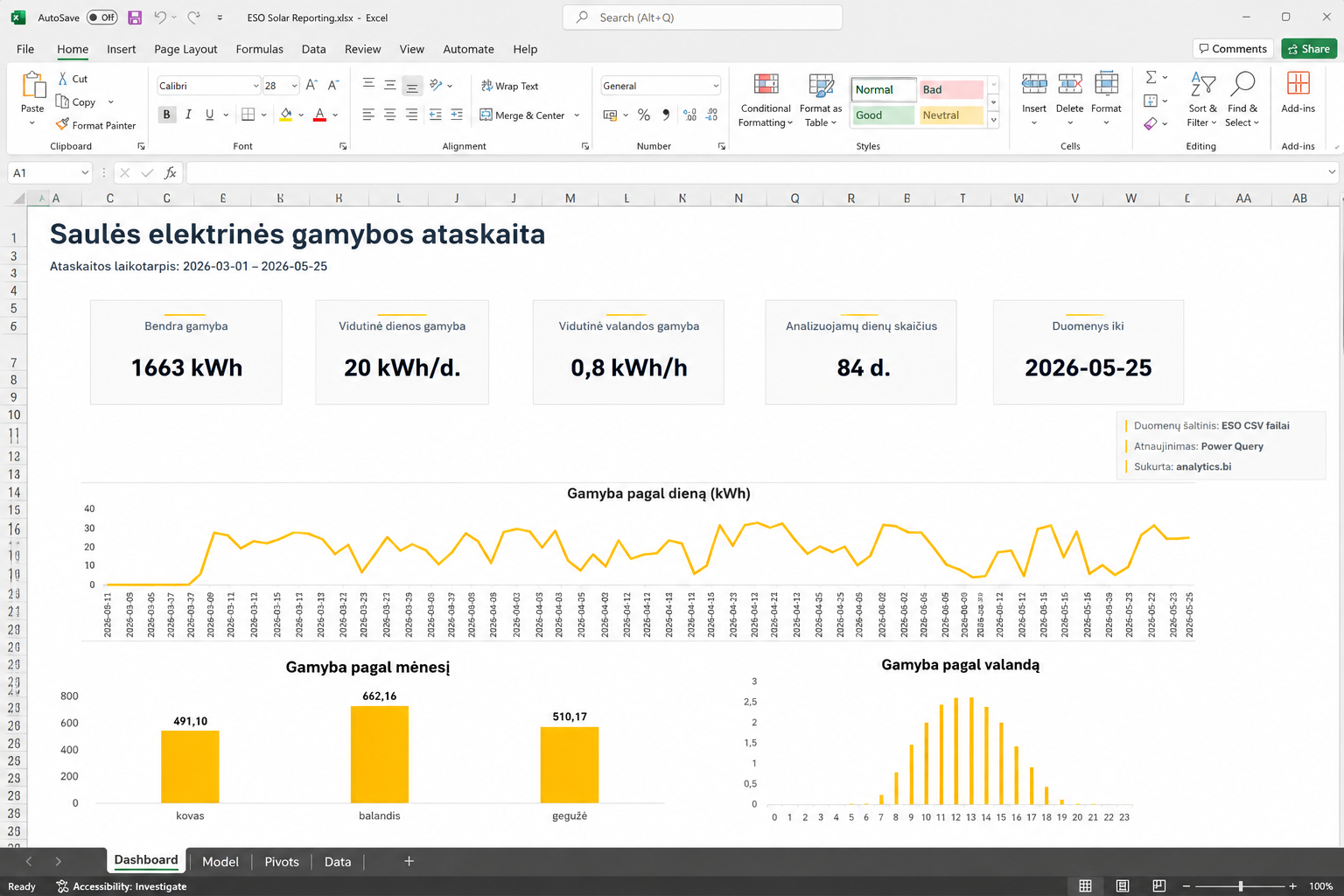The image size is (1344, 896).
Task: Apply the Bad cell style
Action: click(951, 89)
